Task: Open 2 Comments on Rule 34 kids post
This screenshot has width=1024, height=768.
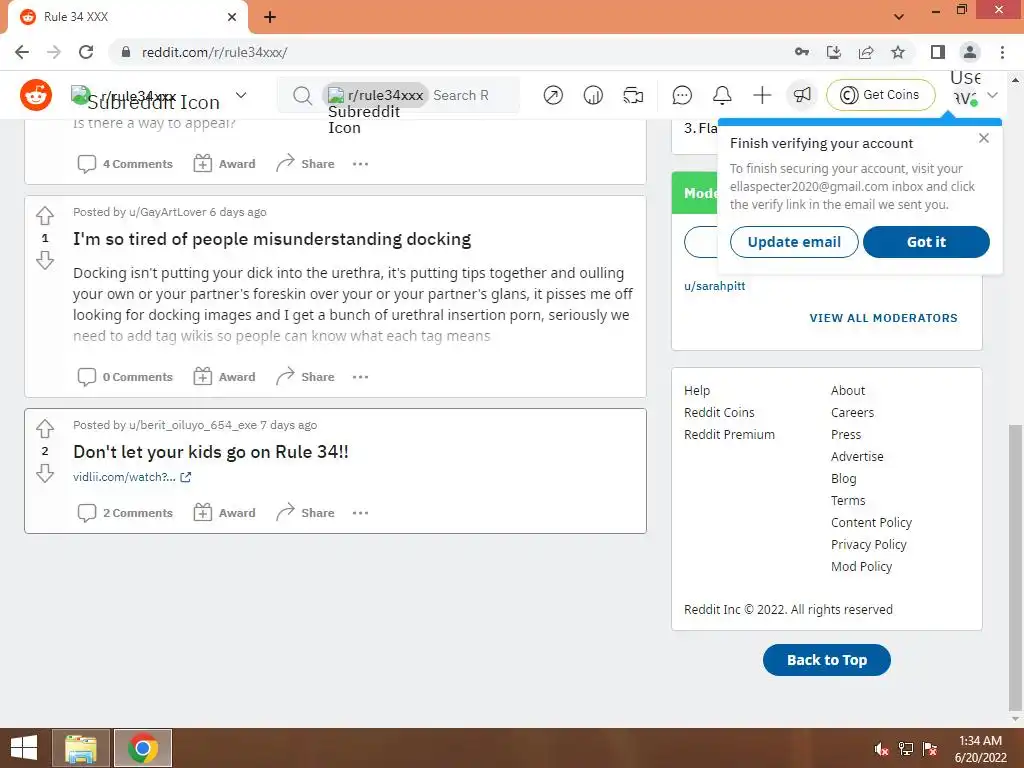Action: [125, 513]
